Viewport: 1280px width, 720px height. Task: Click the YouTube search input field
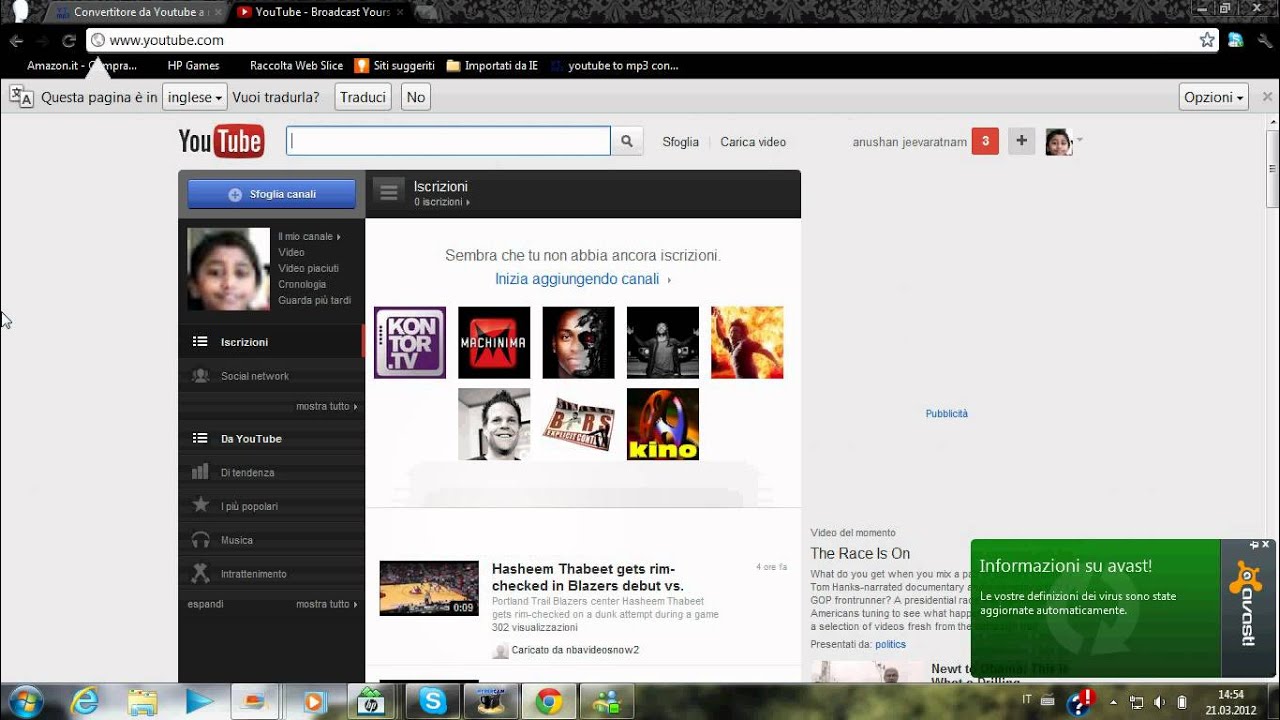click(448, 141)
